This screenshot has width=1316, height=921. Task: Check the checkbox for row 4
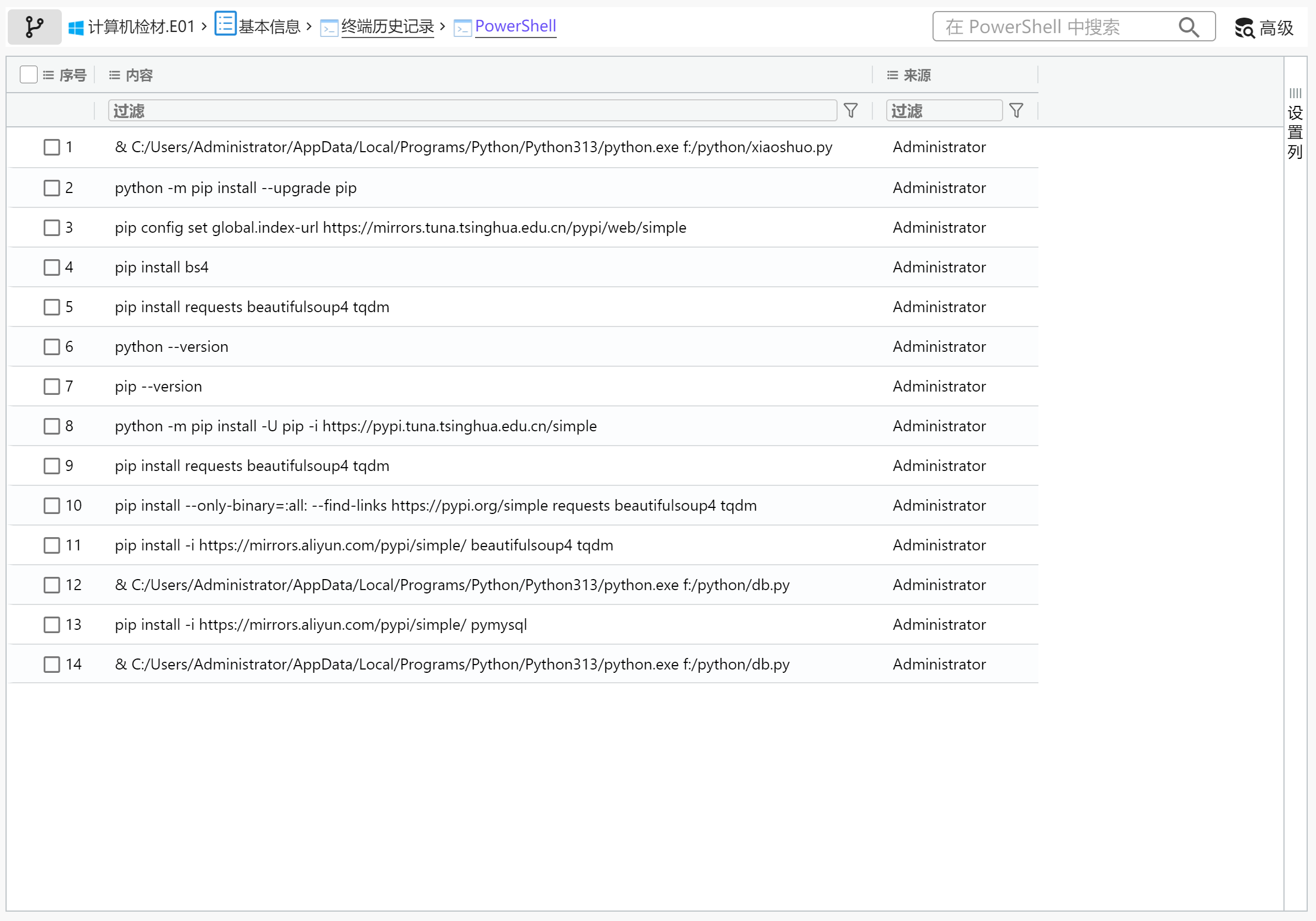51,267
